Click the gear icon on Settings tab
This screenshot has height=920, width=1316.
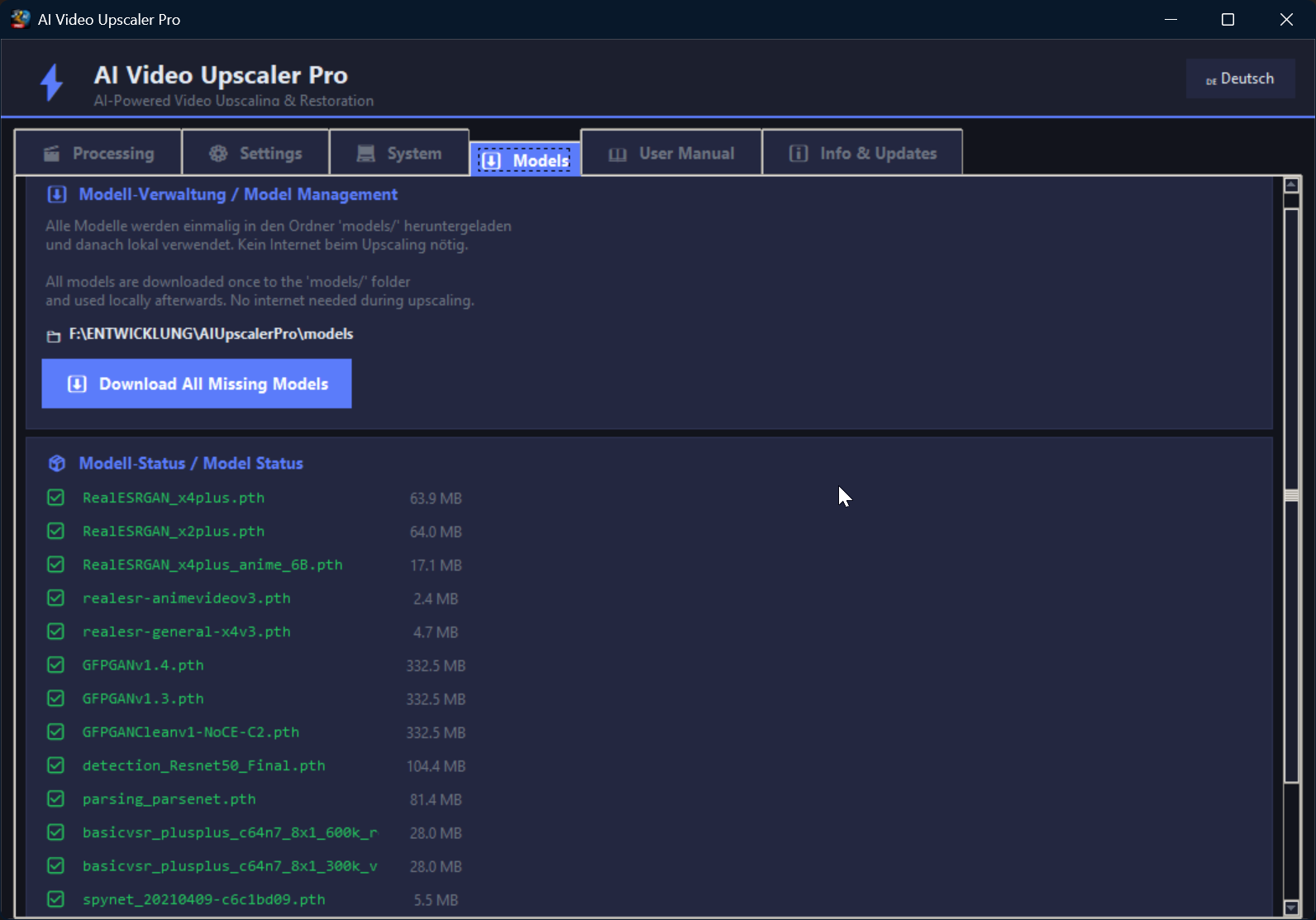[x=218, y=154]
